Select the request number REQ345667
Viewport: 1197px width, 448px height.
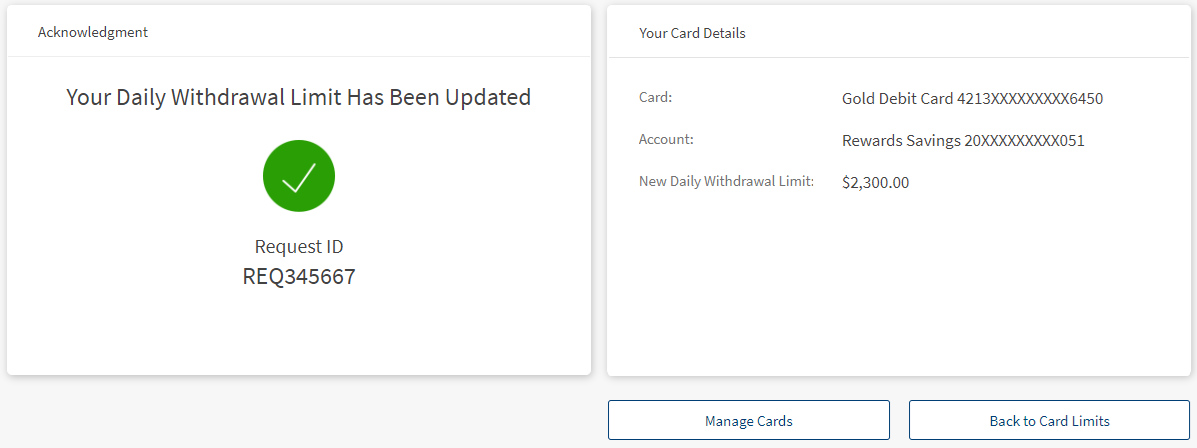coord(298,277)
